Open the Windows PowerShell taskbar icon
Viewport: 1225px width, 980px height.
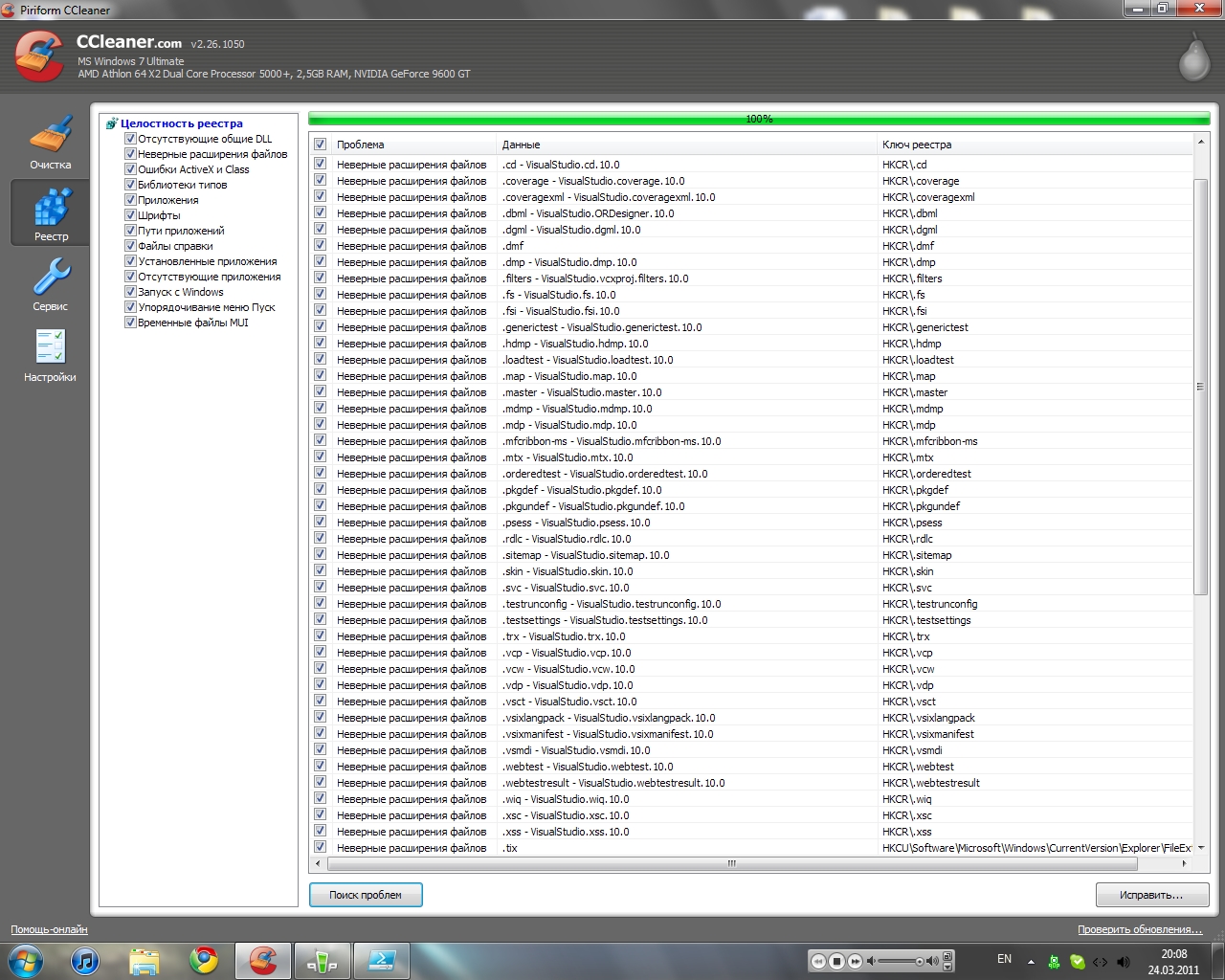click(x=382, y=960)
